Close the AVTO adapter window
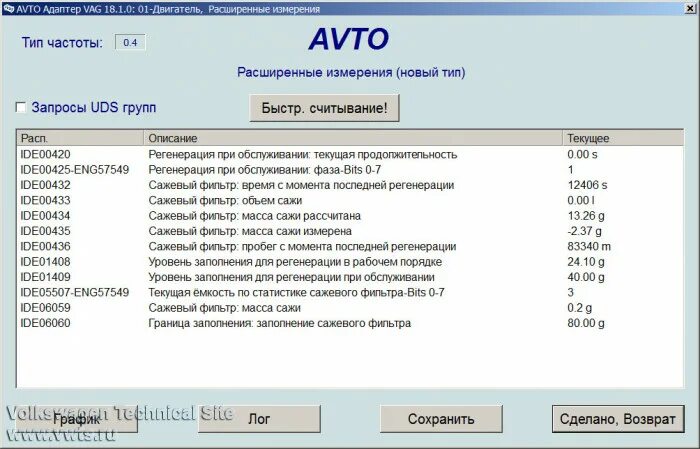Image resolution: width=700 pixels, height=449 pixels. (x=690, y=8)
